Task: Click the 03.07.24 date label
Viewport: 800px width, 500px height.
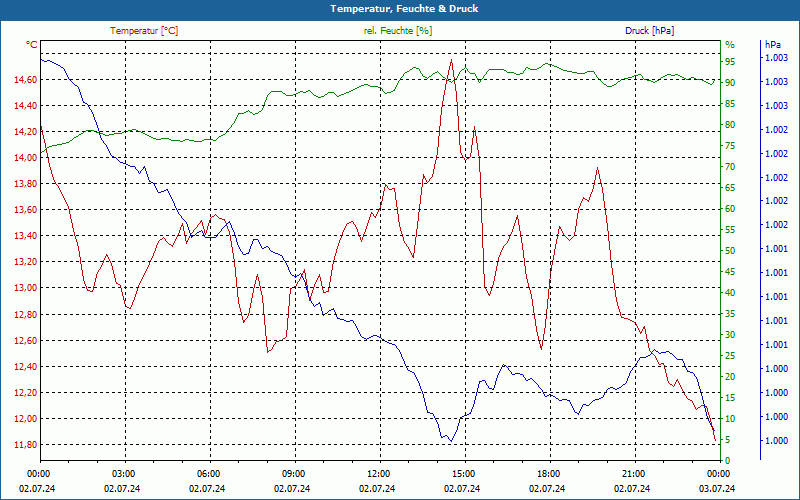Action: pos(717,488)
